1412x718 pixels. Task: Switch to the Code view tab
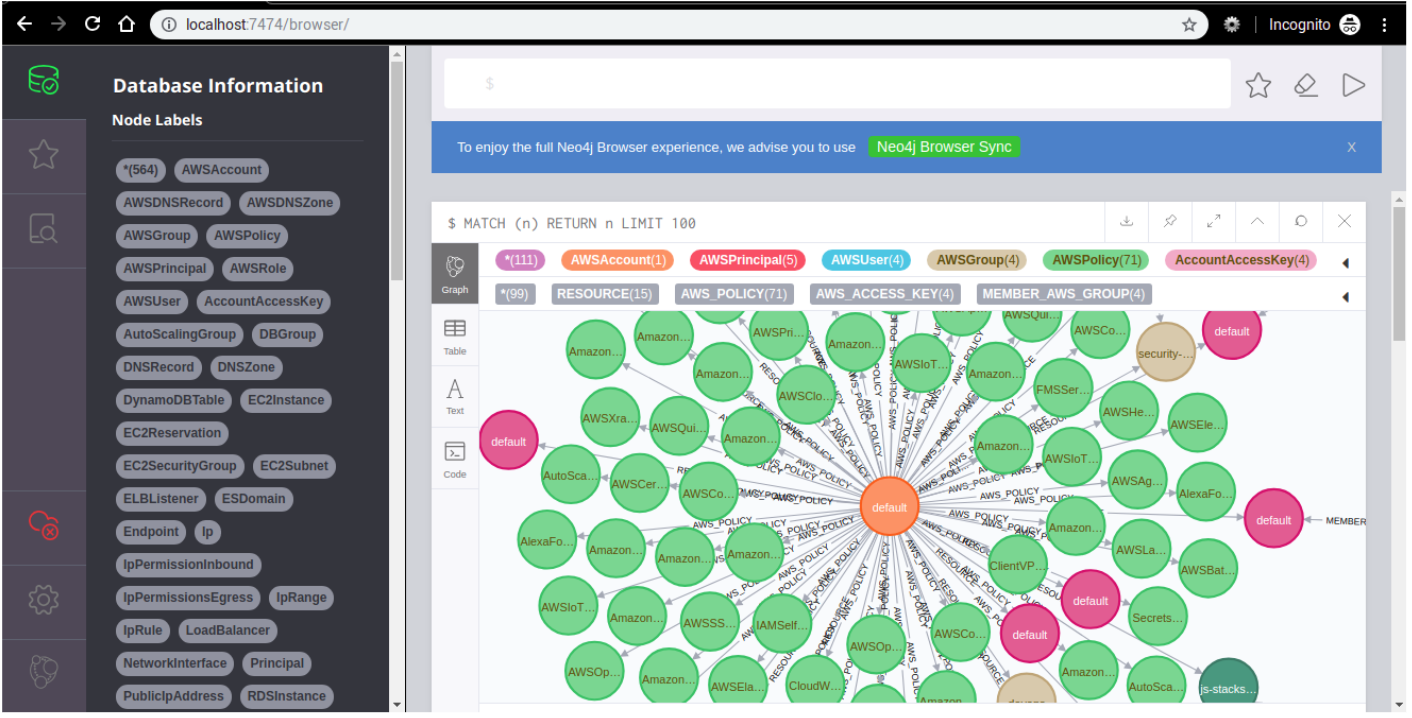tap(455, 460)
